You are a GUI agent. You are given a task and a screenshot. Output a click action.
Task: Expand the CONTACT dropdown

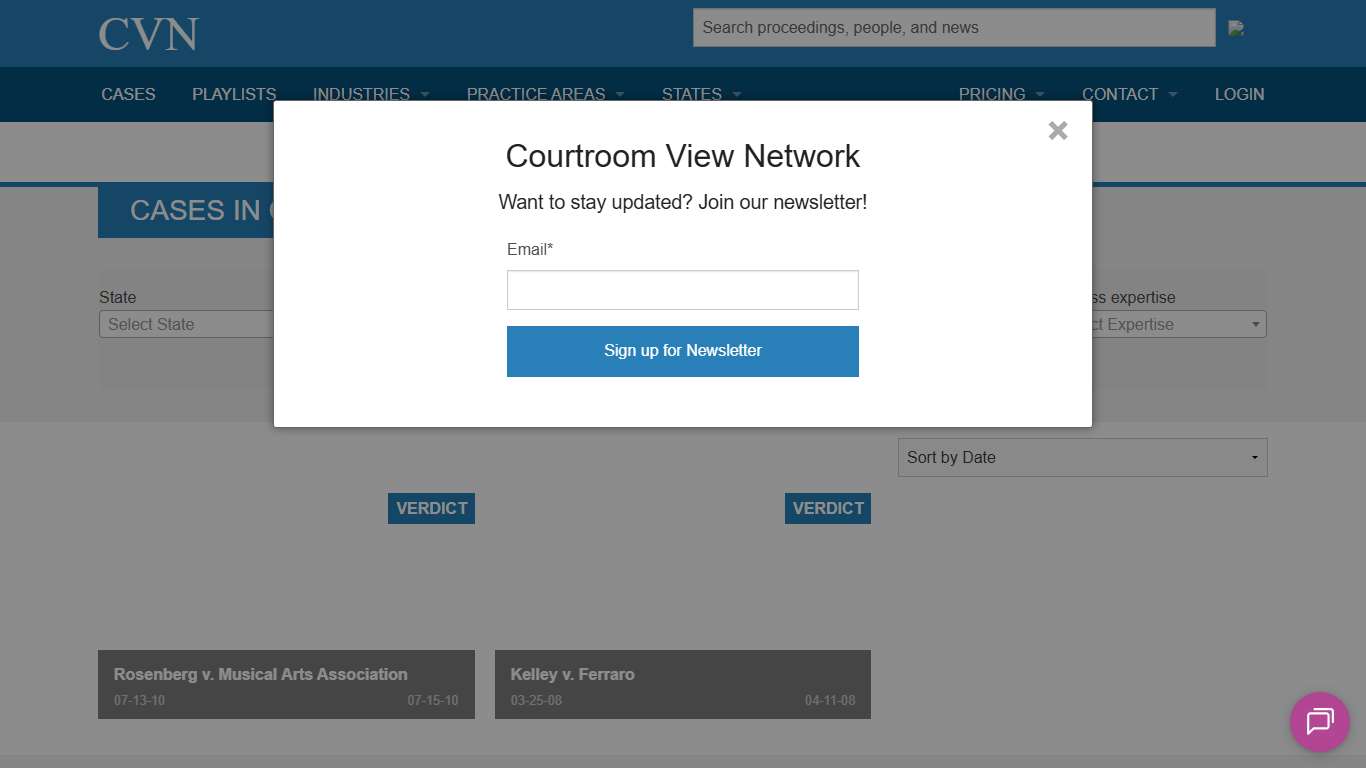coord(1120,93)
